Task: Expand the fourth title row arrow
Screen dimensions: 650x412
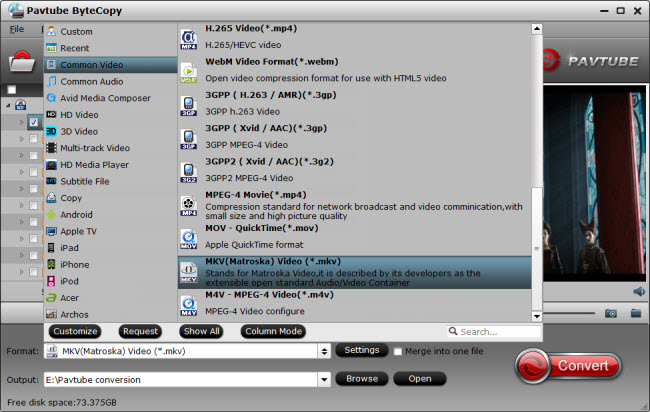Action: tap(22, 172)
